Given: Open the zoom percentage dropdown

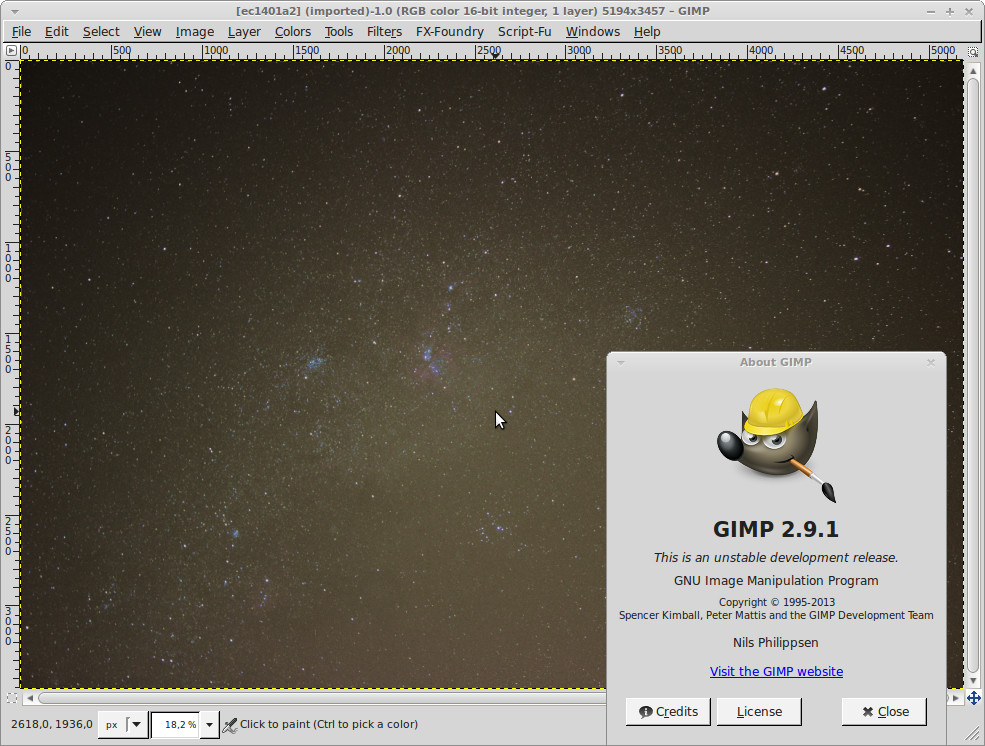Looking at the screenshot, I should [x=208, y=724].
